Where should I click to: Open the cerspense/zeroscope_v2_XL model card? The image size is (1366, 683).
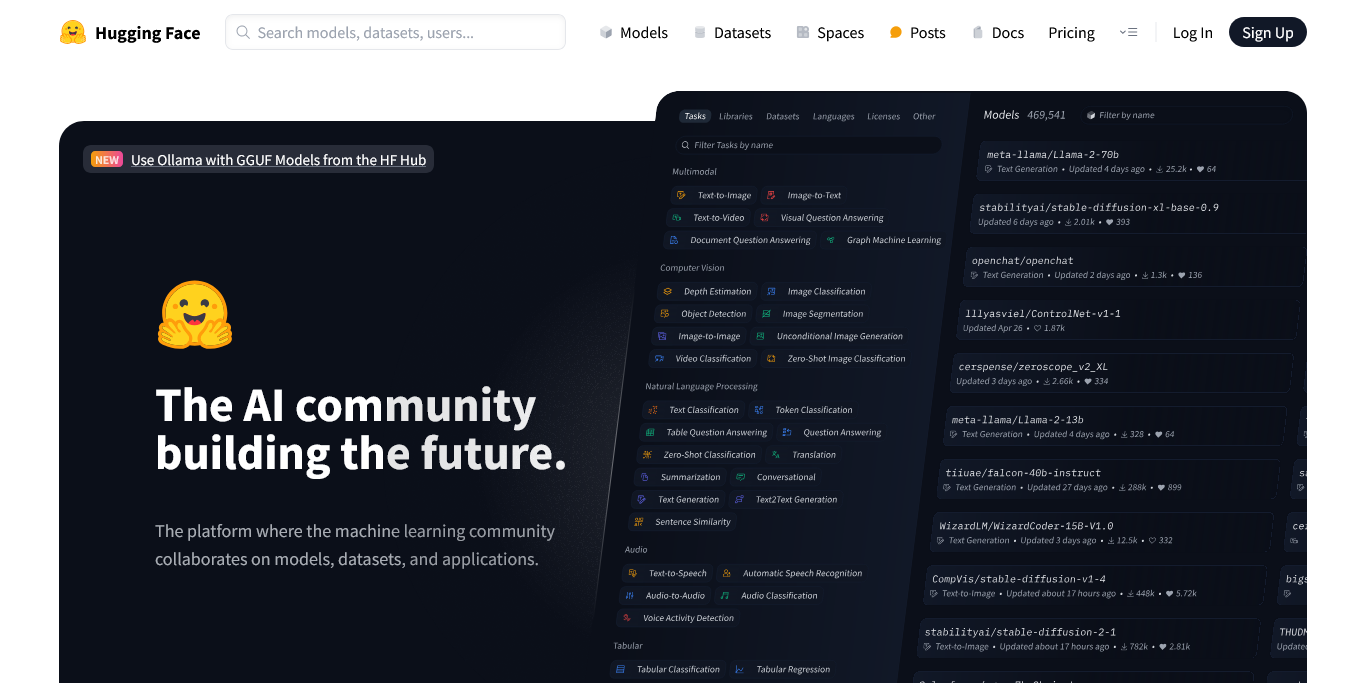pyautogui.click(x=1121, y=373)
